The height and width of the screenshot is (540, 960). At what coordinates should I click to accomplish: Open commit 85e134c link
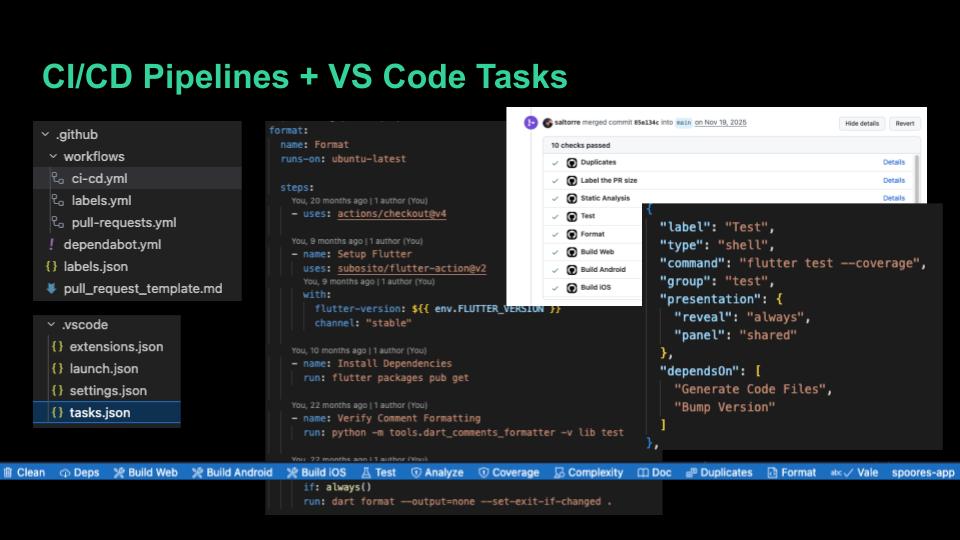click(x=646, y=122)
